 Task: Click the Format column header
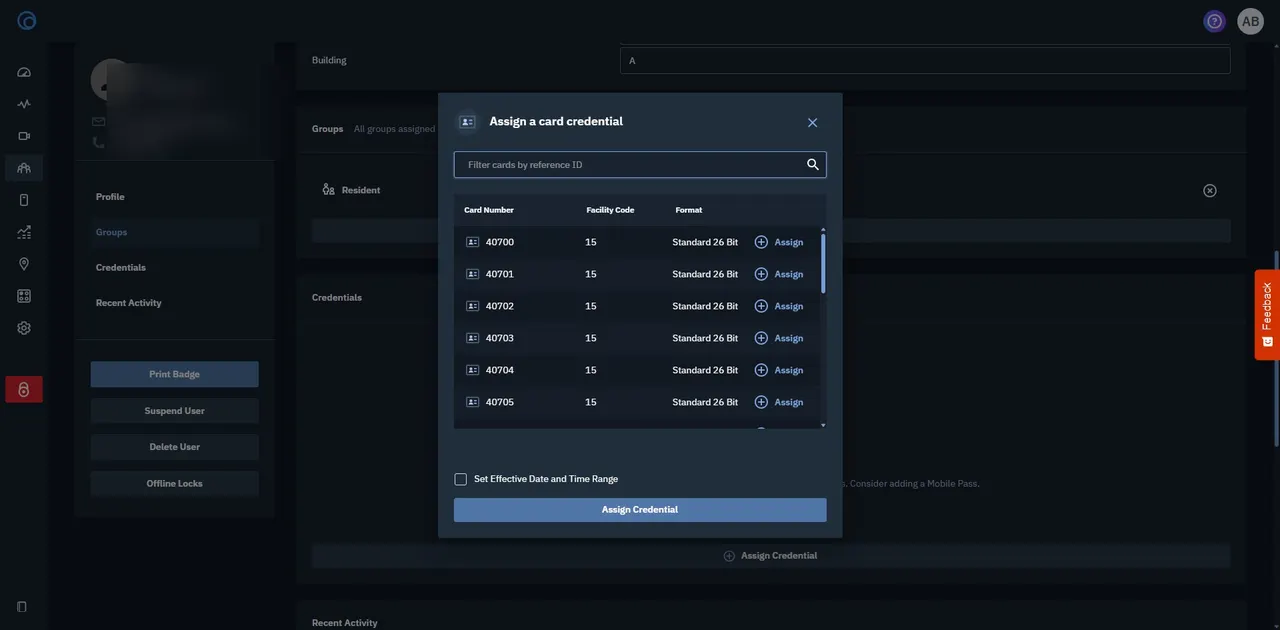pos(689,210)
